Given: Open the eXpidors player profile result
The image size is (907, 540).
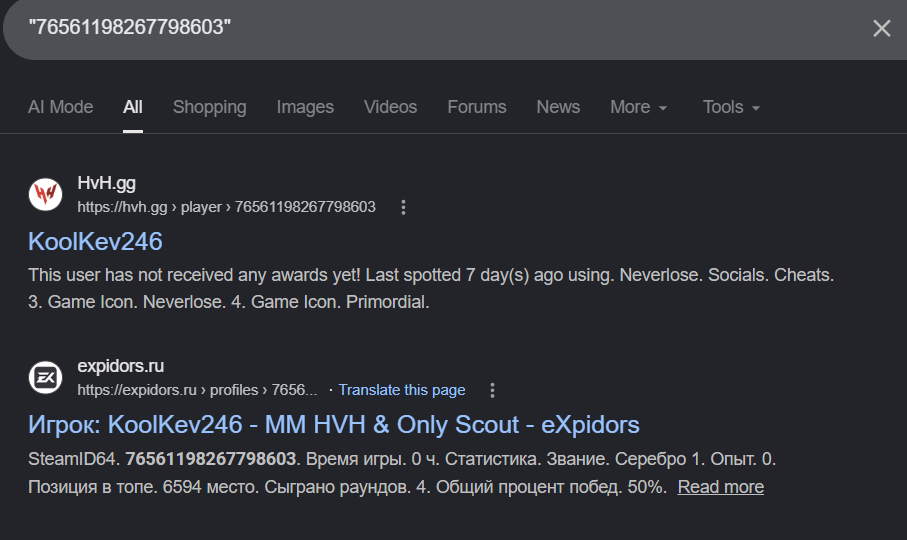Looking at the screenshot, I should 333,425.
